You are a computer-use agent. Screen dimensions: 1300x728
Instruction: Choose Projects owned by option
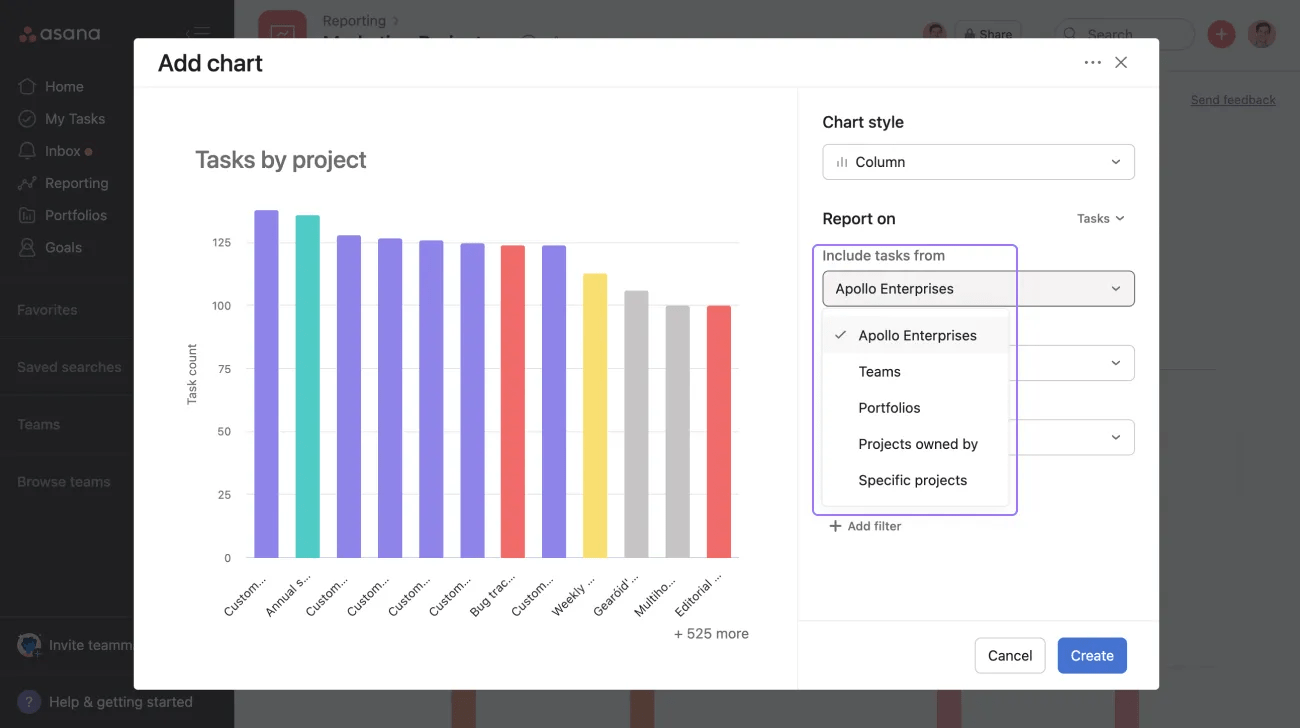coord(918,444)
